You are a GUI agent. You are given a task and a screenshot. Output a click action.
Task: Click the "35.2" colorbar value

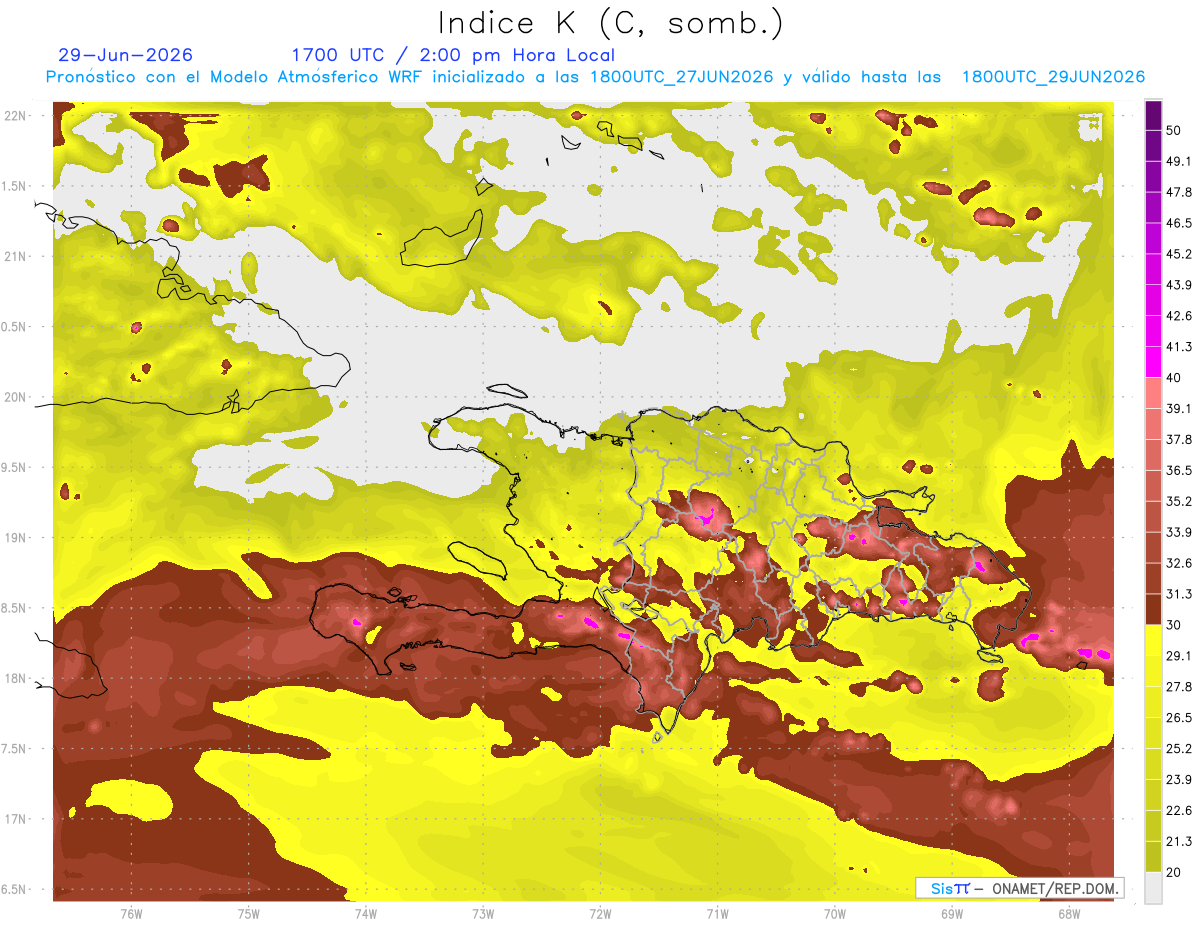coord(1179,501)
